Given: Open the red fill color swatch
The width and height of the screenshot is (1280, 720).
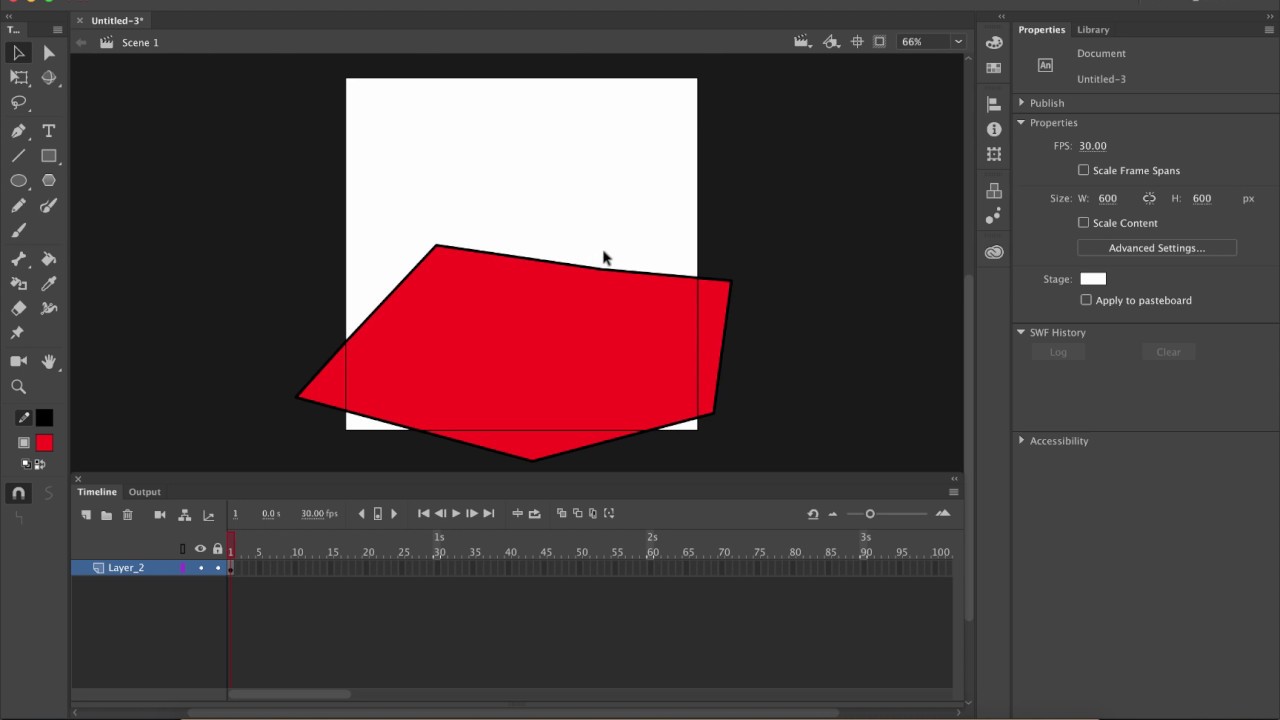Looking at the screenshot, I should tap(44, 443).
